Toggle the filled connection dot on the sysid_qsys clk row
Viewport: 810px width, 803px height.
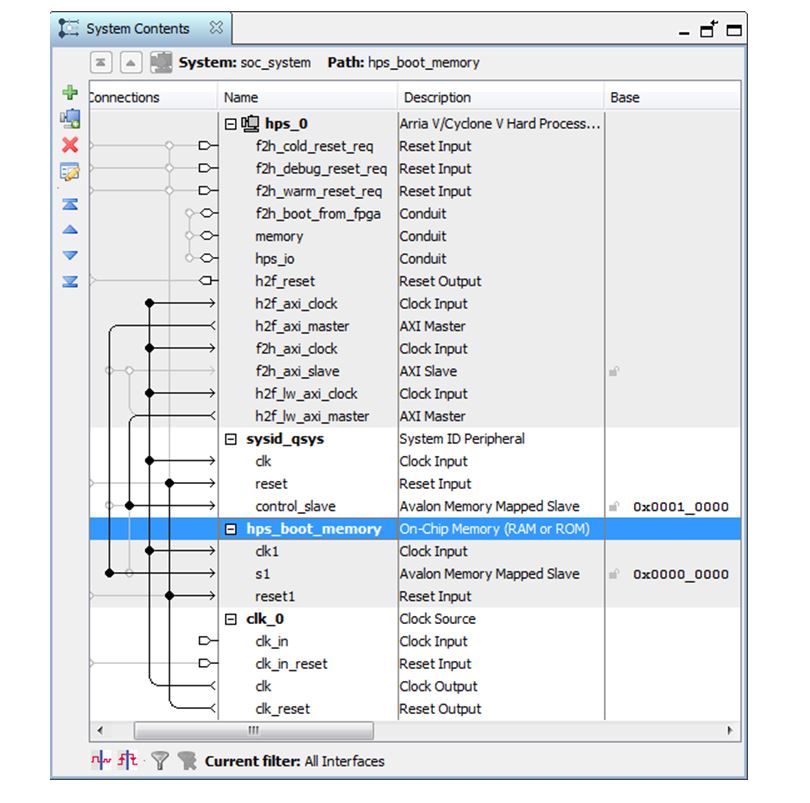click(x=149, y=460)
